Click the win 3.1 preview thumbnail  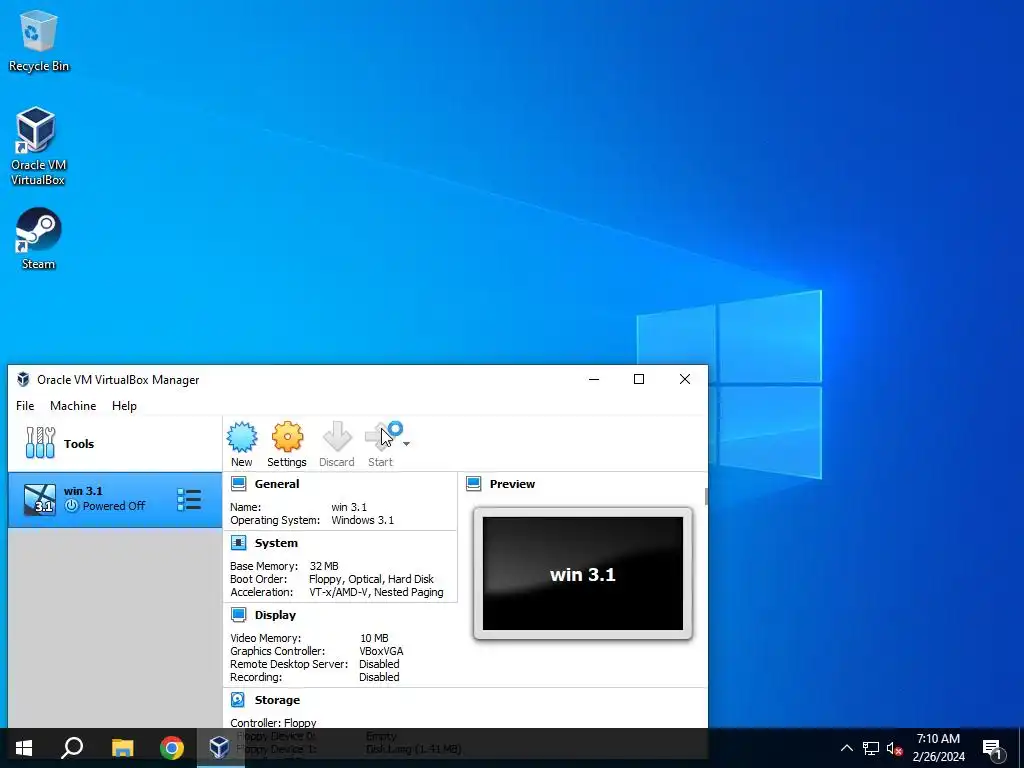tap(583, 573)
